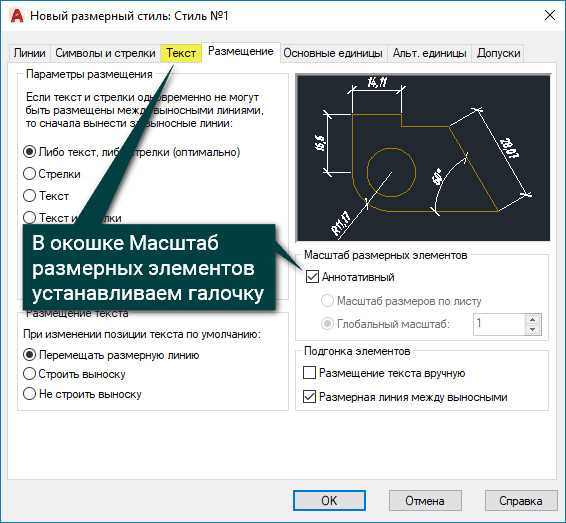Uncheck Размерная линия между выносными

[x=309, y=397]
